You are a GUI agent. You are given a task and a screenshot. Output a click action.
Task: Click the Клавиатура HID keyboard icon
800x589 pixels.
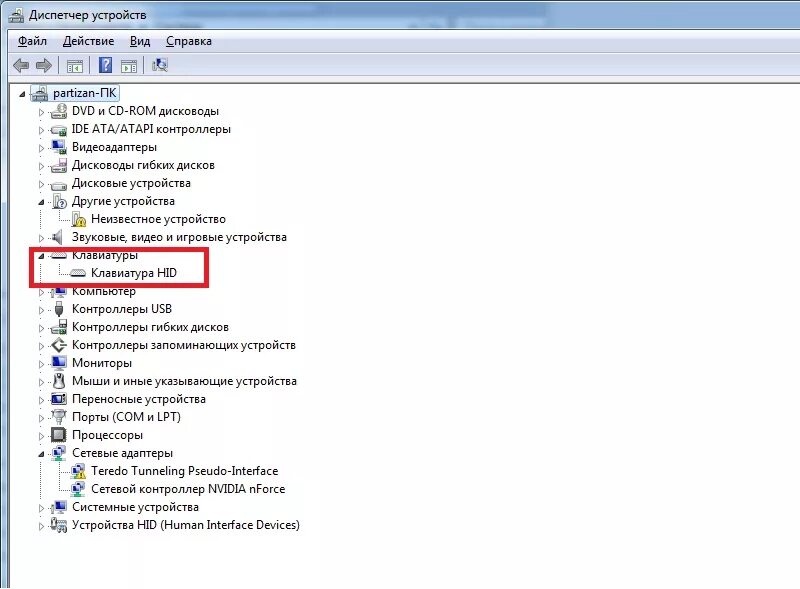click(x=78, y=273)
